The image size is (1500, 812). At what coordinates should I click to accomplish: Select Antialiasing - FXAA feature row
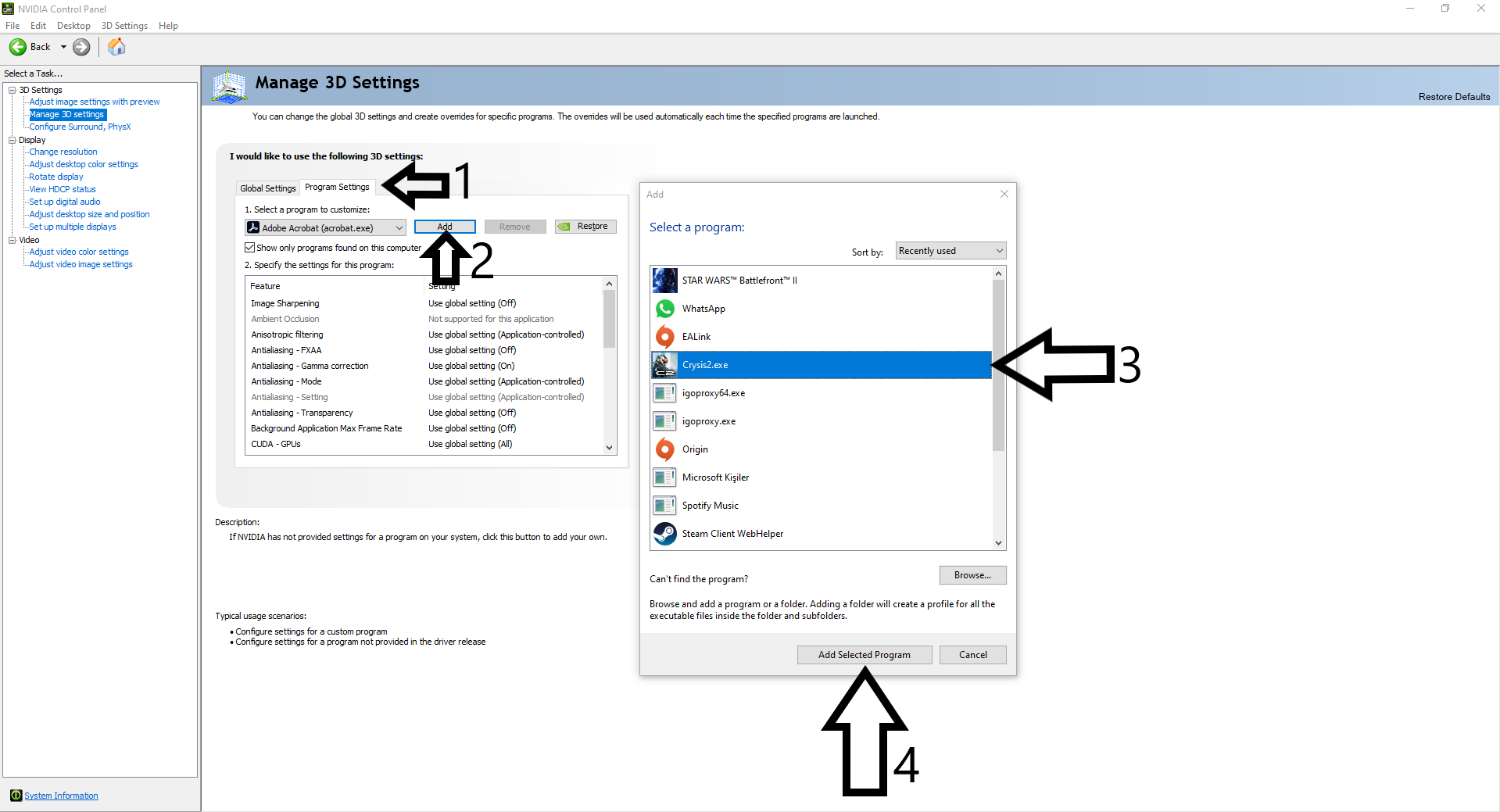click(x=424, y=350)
